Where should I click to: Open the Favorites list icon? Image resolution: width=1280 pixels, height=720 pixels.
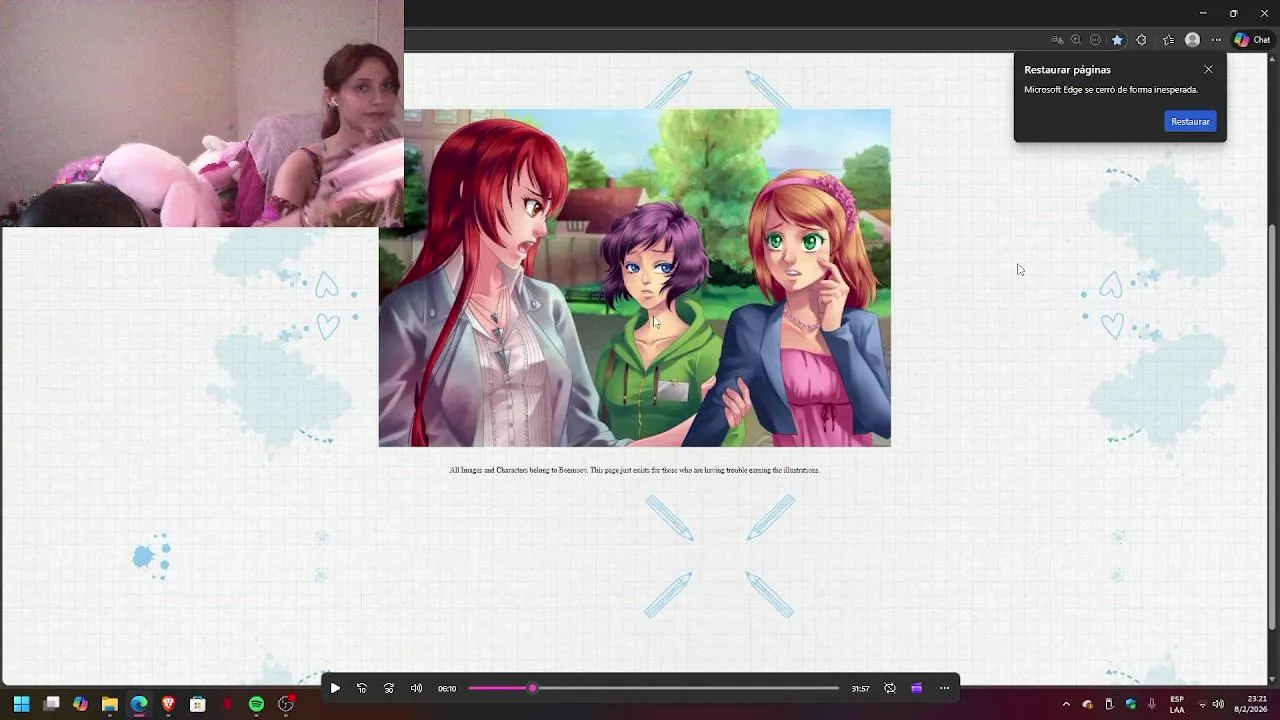click(1168, 40)
